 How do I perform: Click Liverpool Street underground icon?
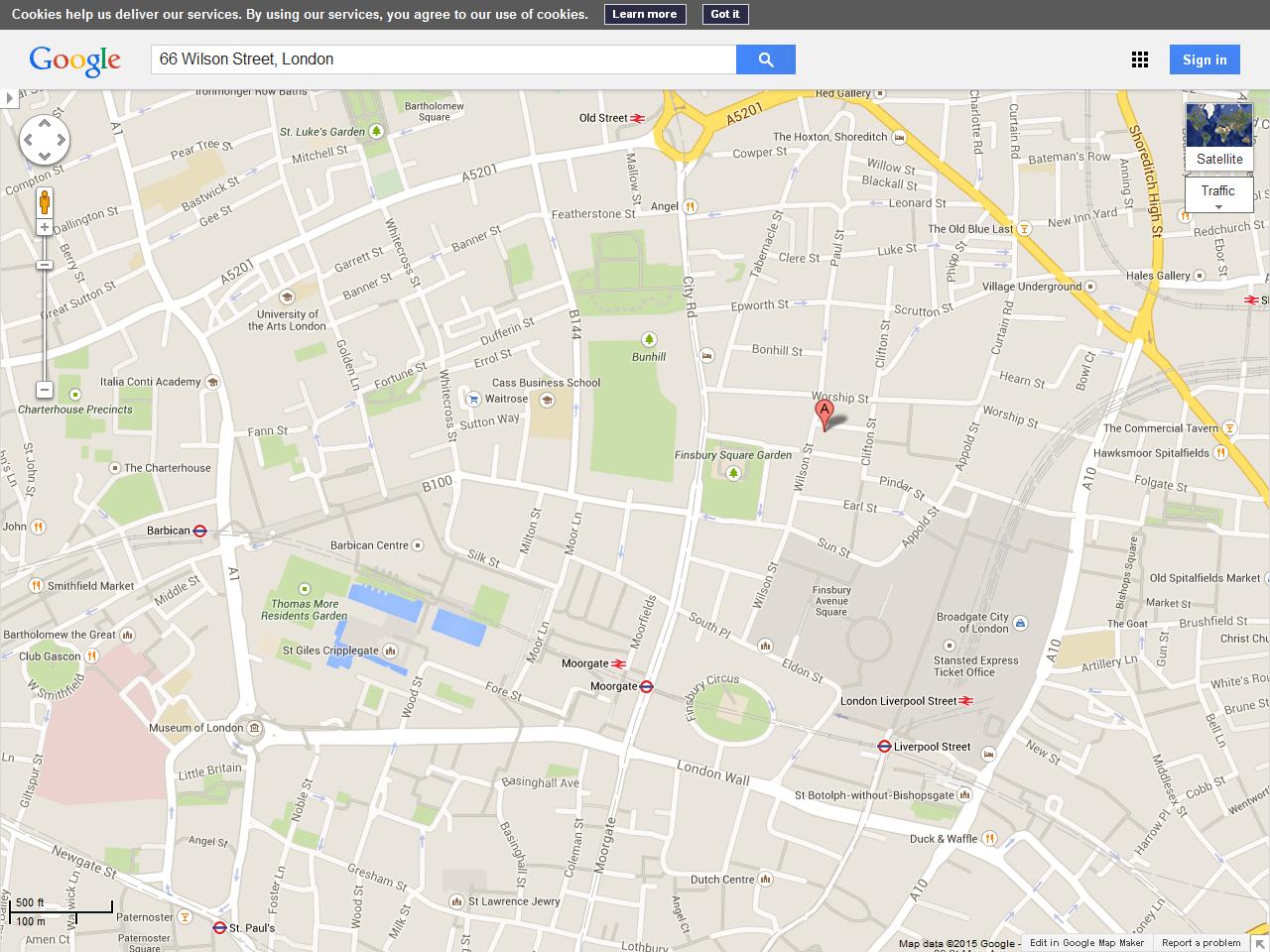pos(884,747)
